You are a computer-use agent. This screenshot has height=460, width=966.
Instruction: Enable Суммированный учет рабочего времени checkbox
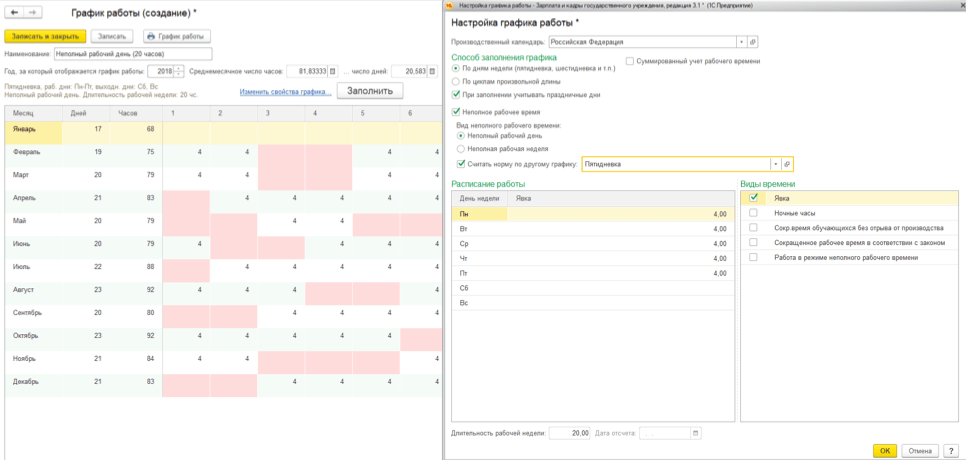coord(629,62)
